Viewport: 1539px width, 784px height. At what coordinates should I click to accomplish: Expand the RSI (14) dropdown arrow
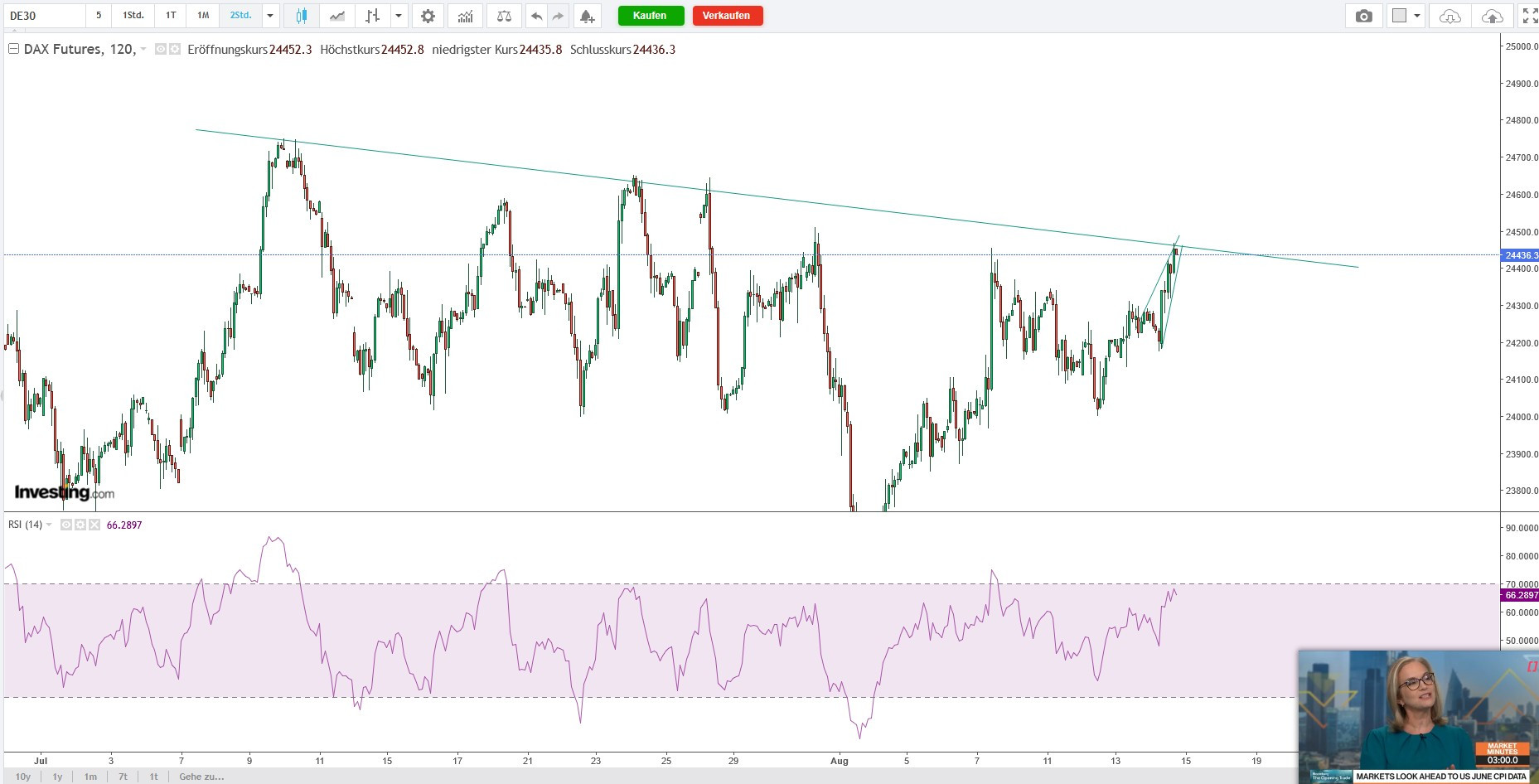pos(49,525)
